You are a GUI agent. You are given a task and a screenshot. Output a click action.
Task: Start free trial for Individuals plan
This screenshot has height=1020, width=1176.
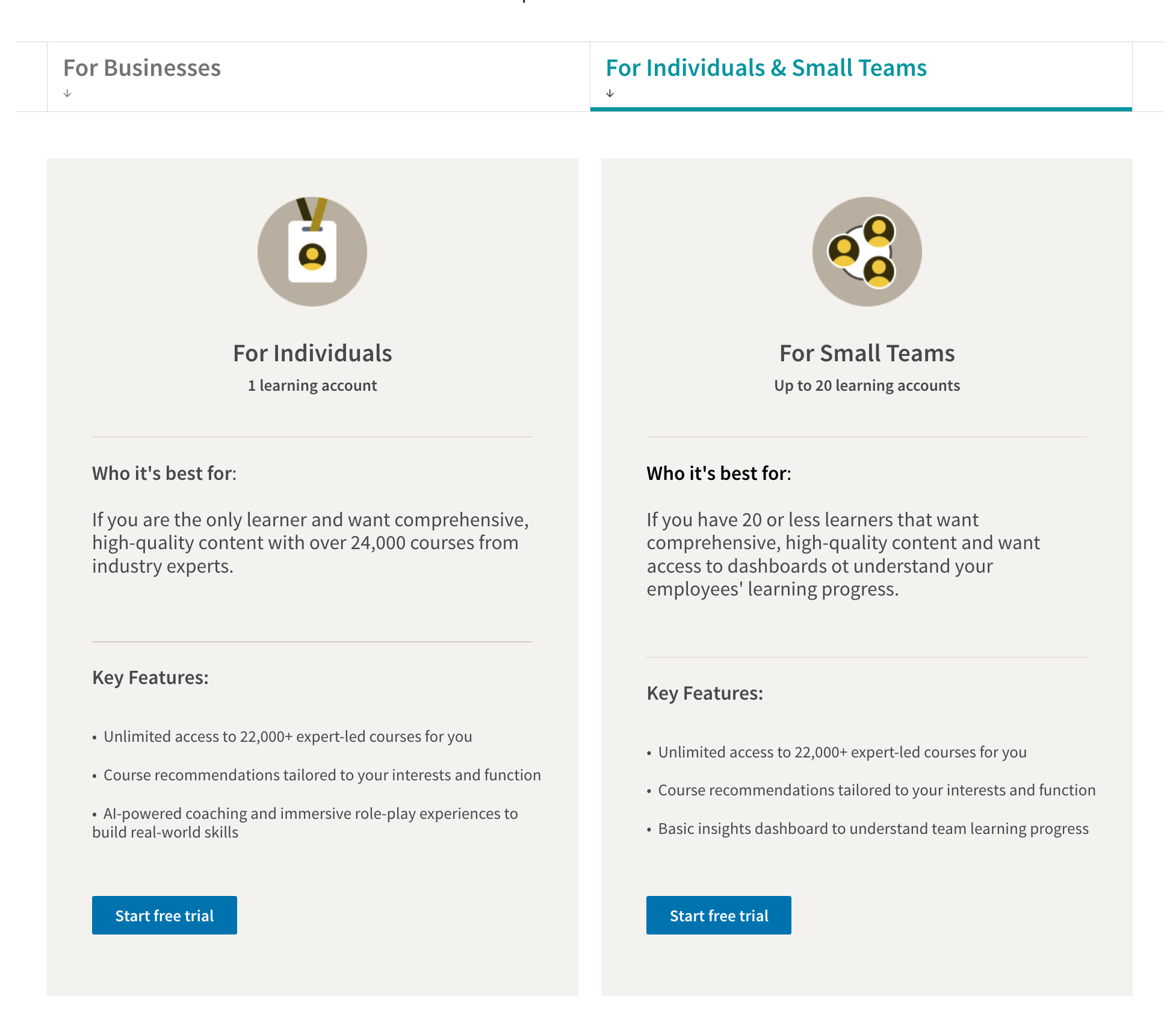coord(164,915)
